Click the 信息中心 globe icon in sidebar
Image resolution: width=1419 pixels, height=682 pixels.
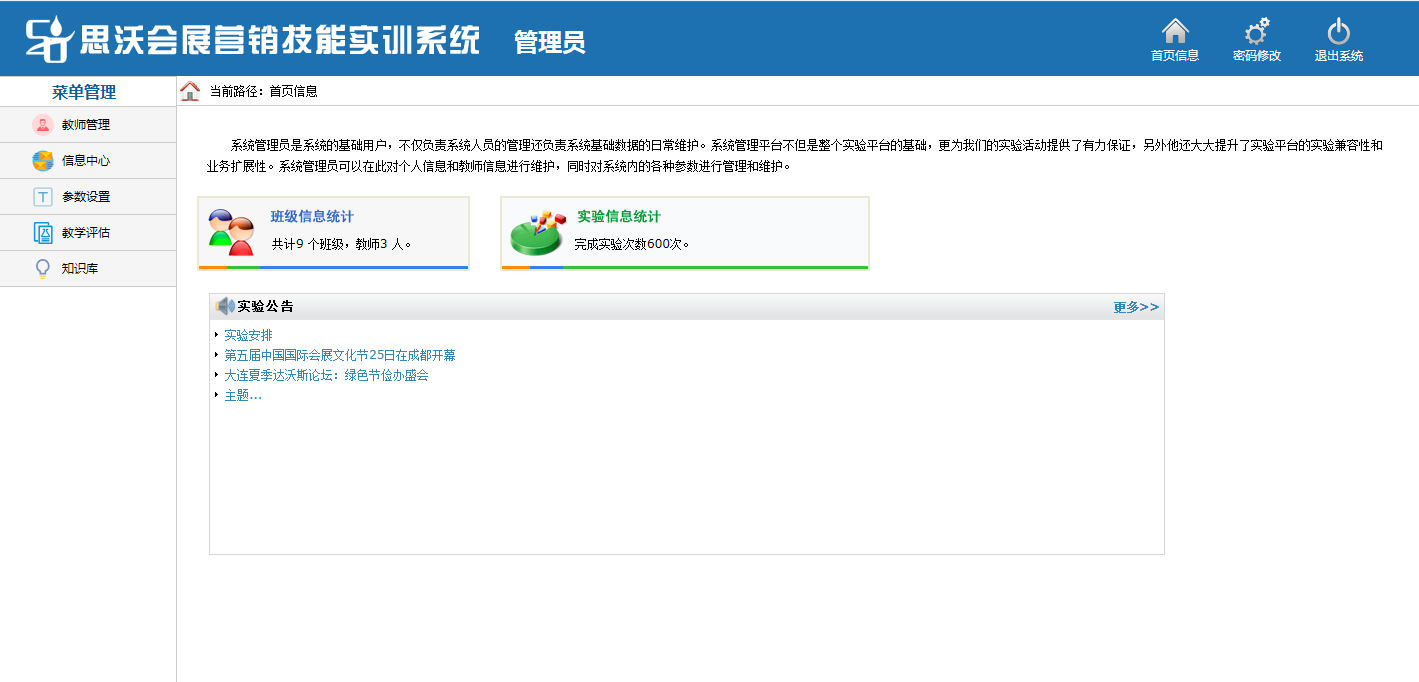[x=42, y=161]
